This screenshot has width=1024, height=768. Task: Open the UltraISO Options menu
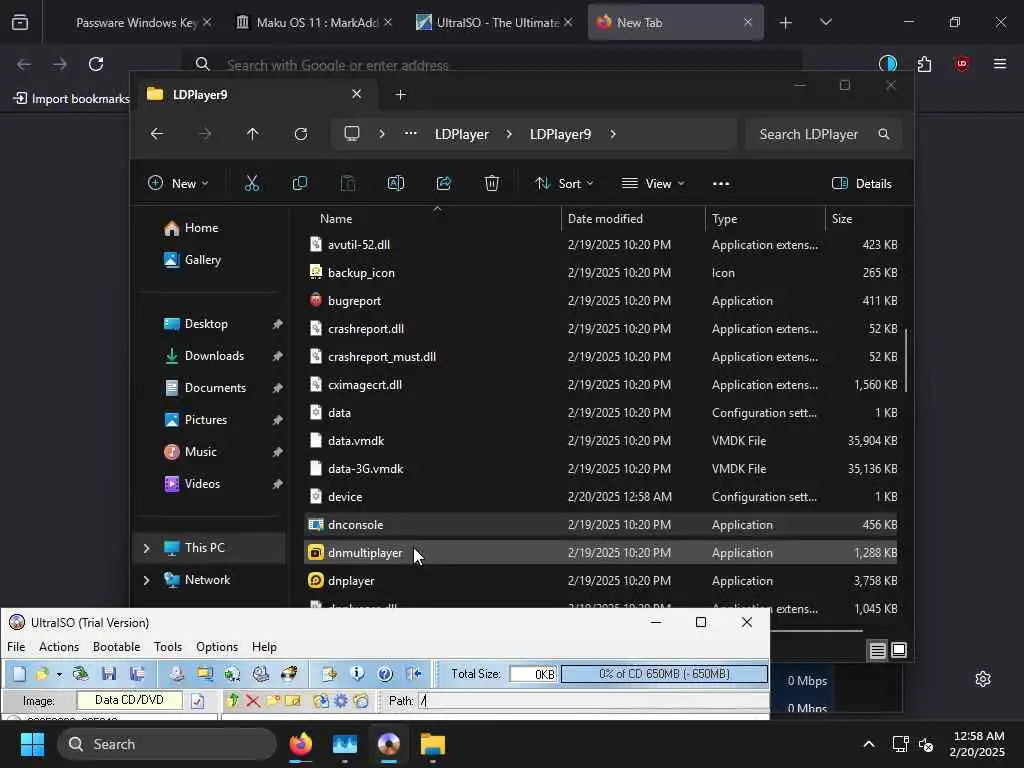point(217,647)
